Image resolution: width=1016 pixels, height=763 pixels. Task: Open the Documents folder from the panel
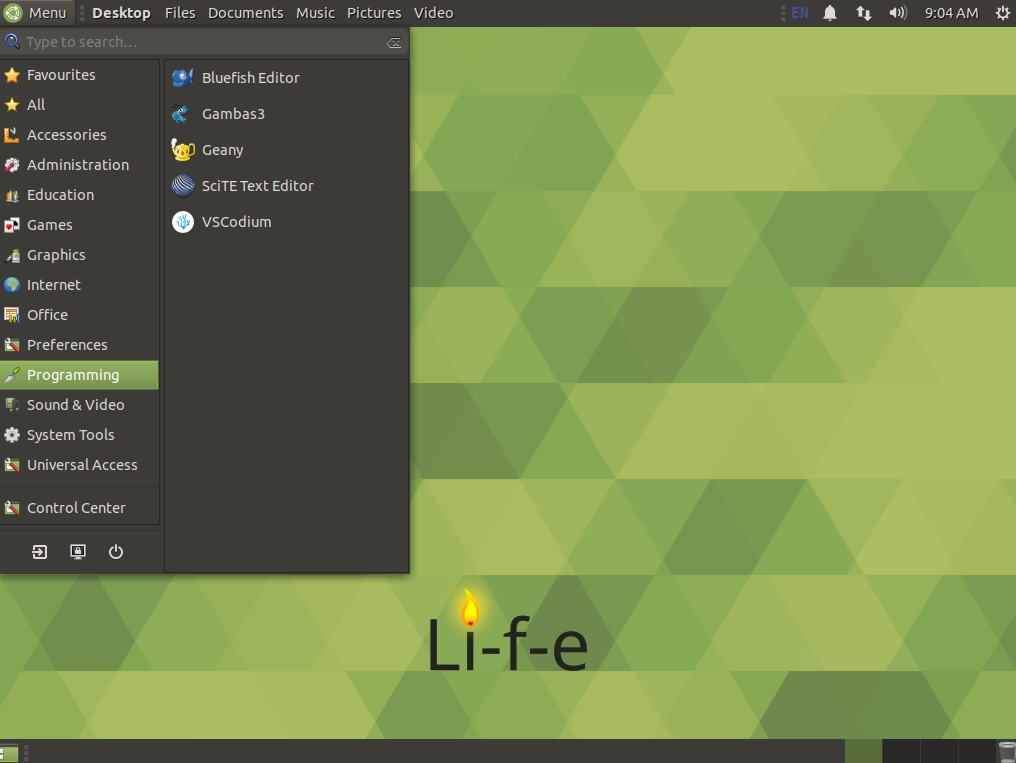pos(246,13)
